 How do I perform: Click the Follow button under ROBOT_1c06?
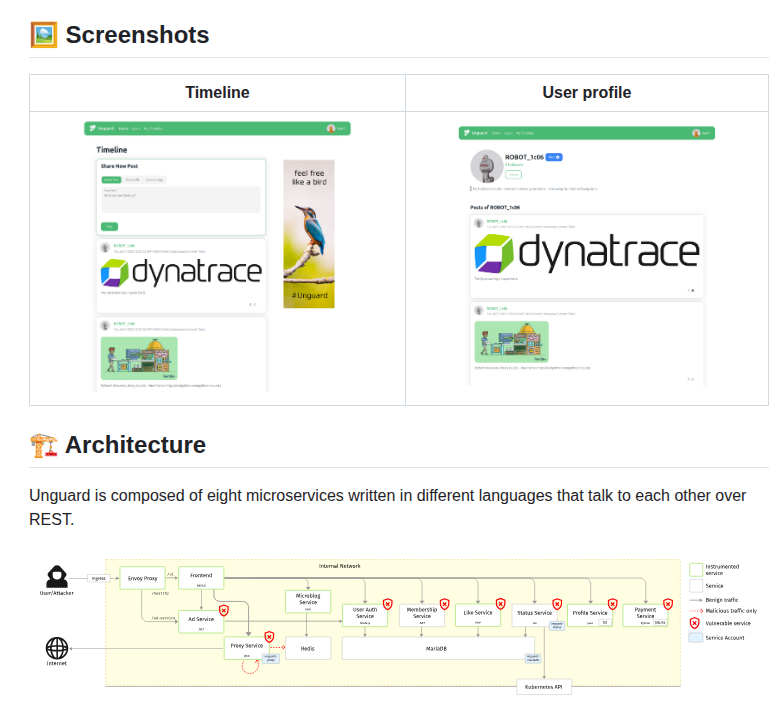click(x=513, y=174)
